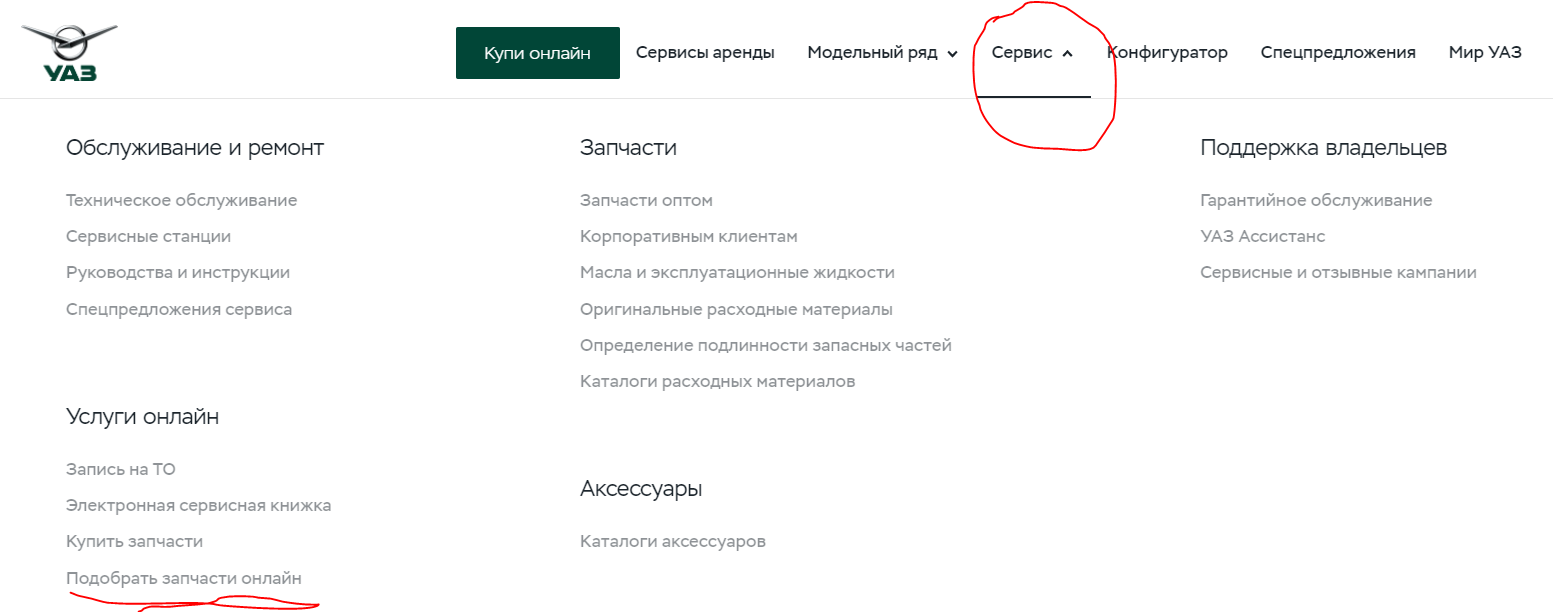The height and width of the screenshot is (612, 1553).
Task: Open Запись на ТО link
Action: click(120, 469)
